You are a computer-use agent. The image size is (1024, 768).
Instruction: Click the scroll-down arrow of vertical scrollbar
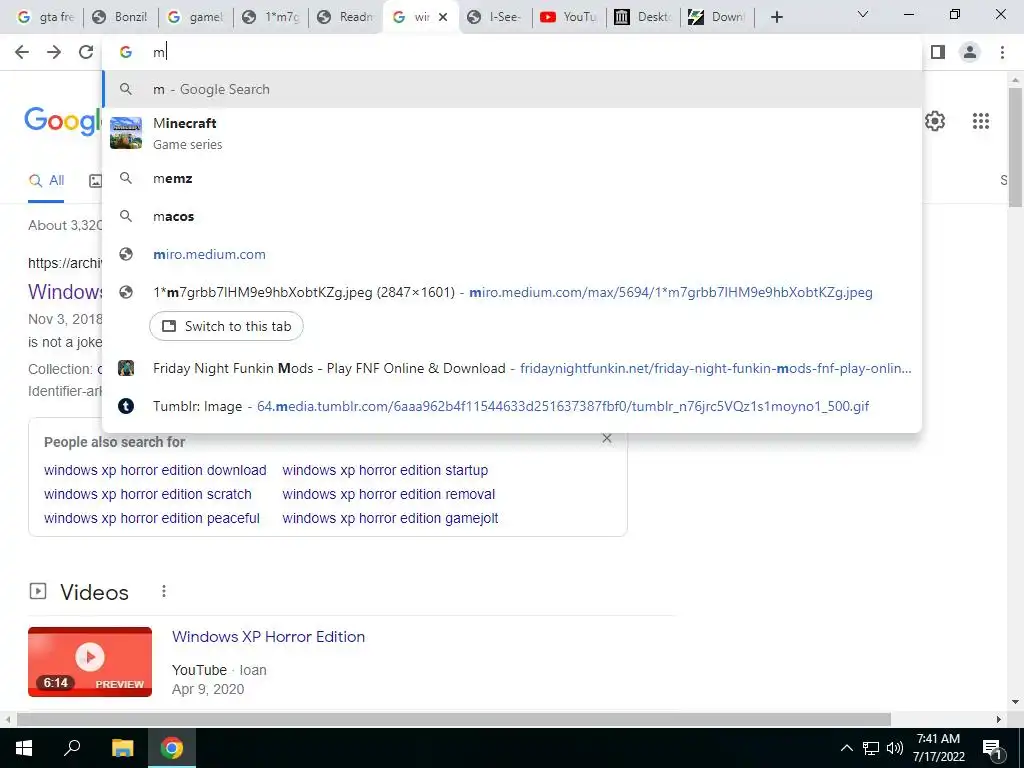tap(1015, 702)
